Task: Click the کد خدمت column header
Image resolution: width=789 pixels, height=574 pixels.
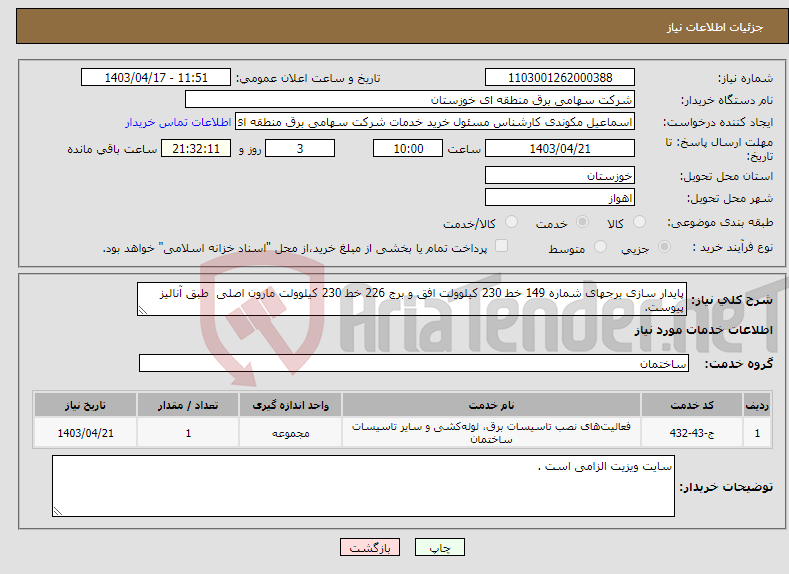Action: (x=691, y=405)
